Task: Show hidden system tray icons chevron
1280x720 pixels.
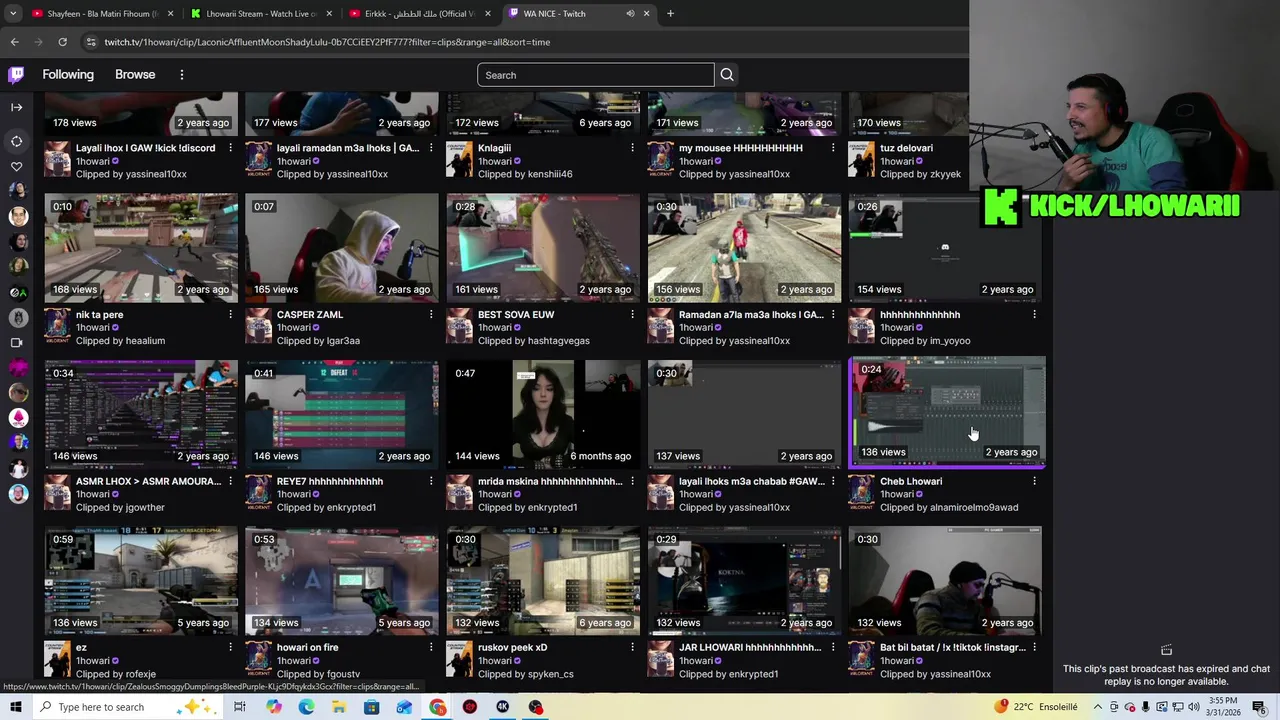Action: pyautogui.click(x=1097, y=707)
